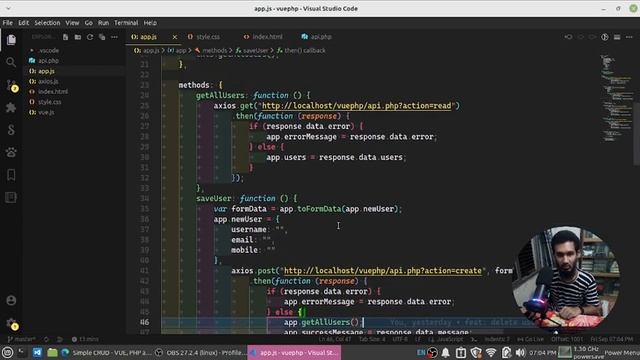Follow the api.php?action=create URL link
640x360 pixels.
tap(382, 271)
